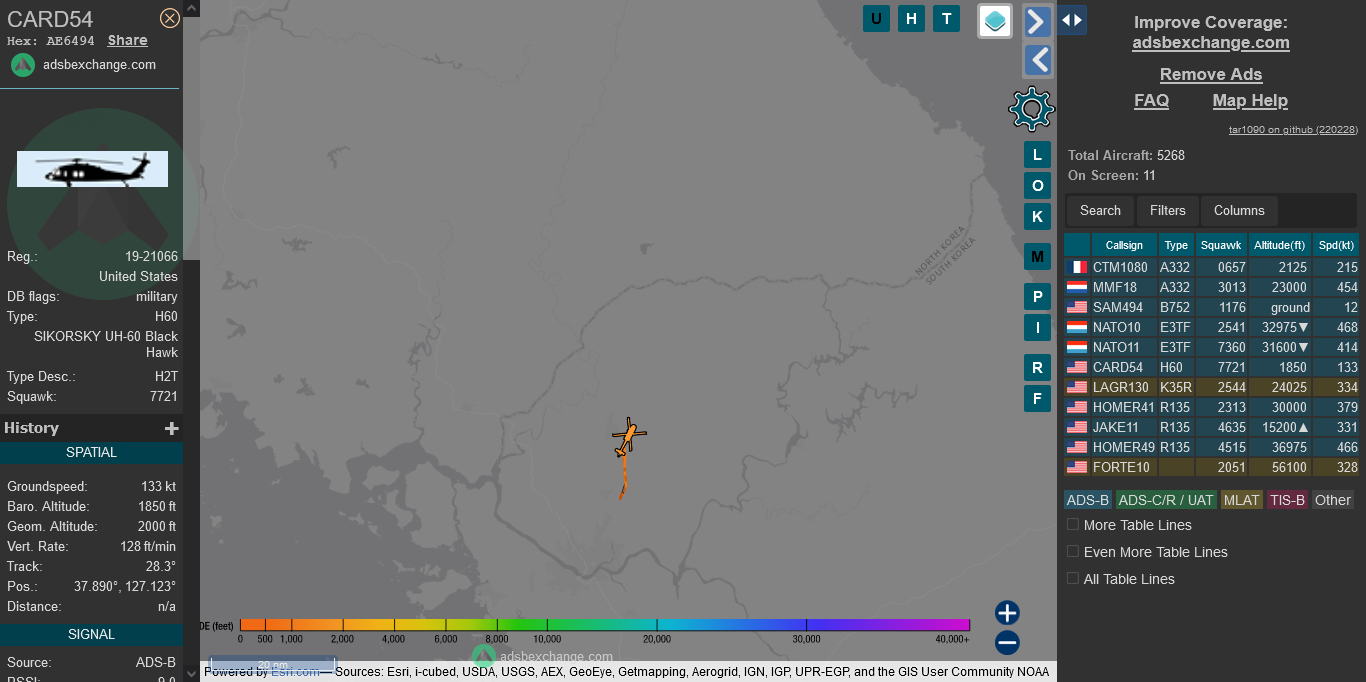Open tar1090 on github link

[x=1293, y=130]
